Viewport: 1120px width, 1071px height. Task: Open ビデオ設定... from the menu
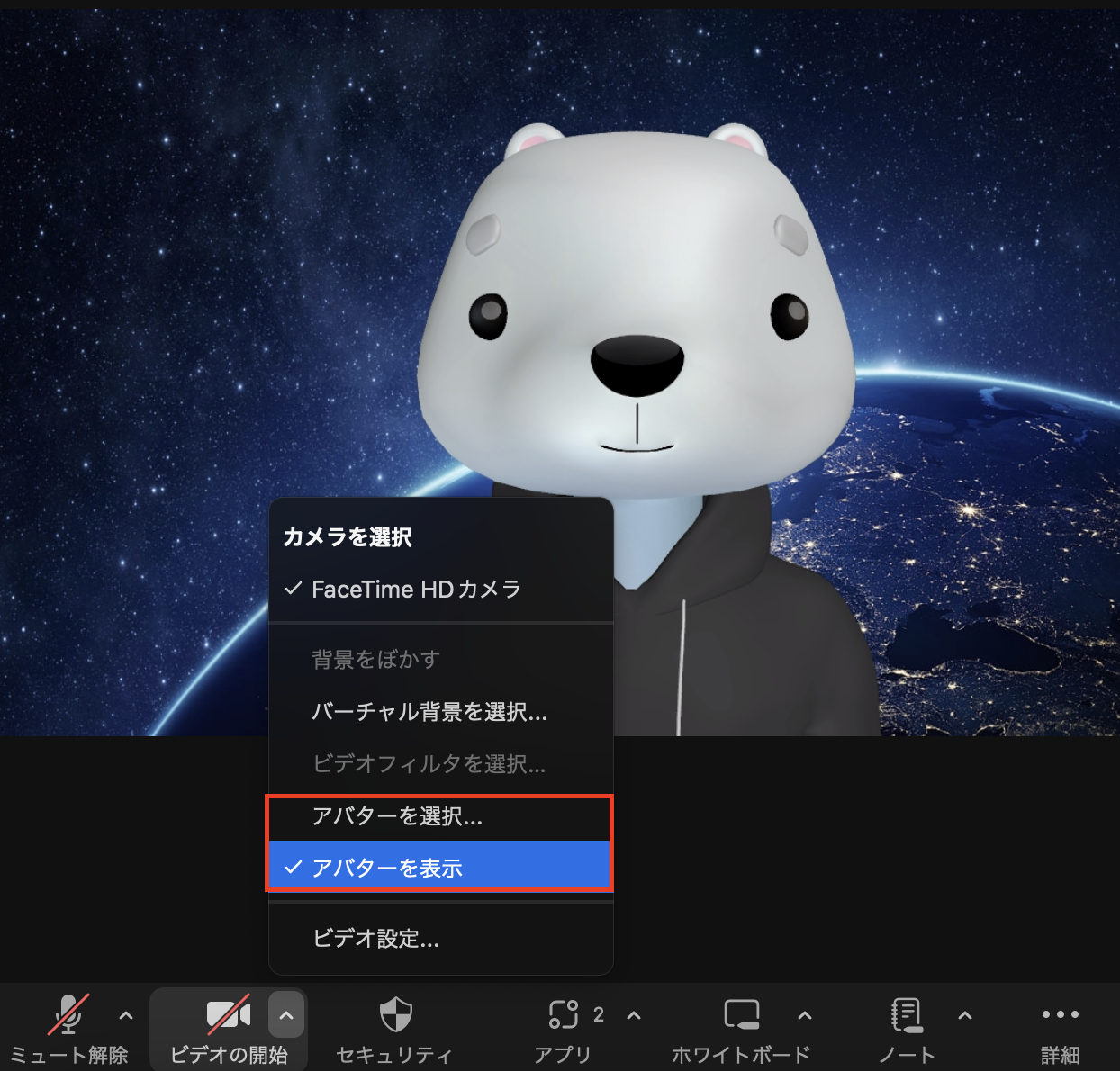441,939
